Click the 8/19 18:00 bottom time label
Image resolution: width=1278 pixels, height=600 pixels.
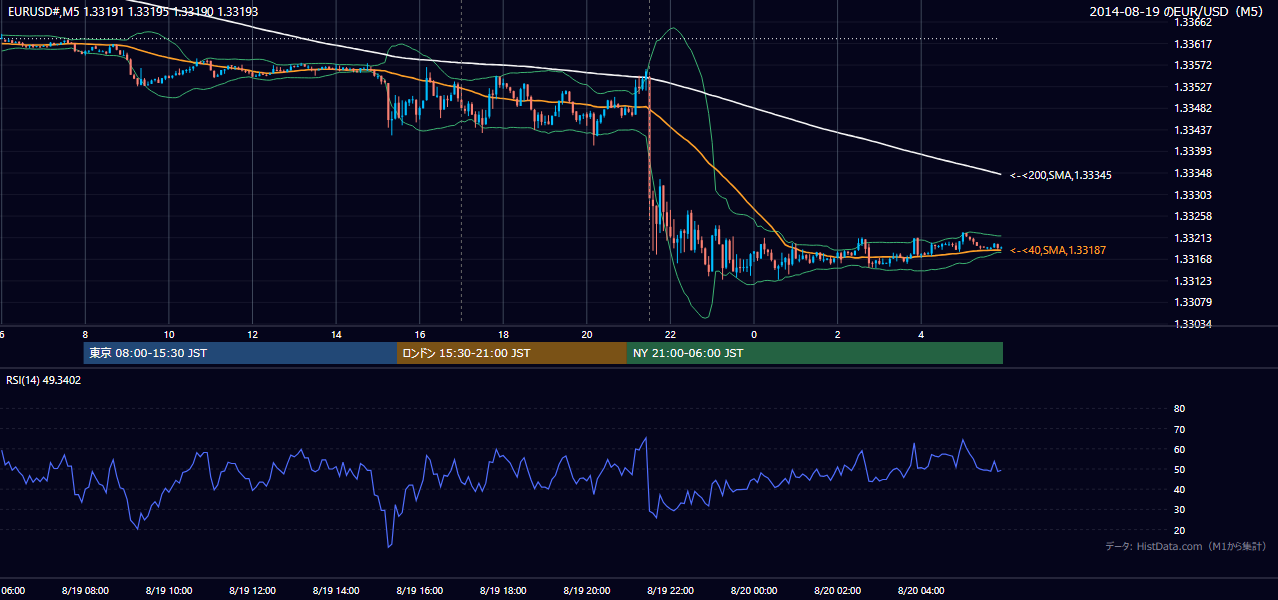(503, 591)
